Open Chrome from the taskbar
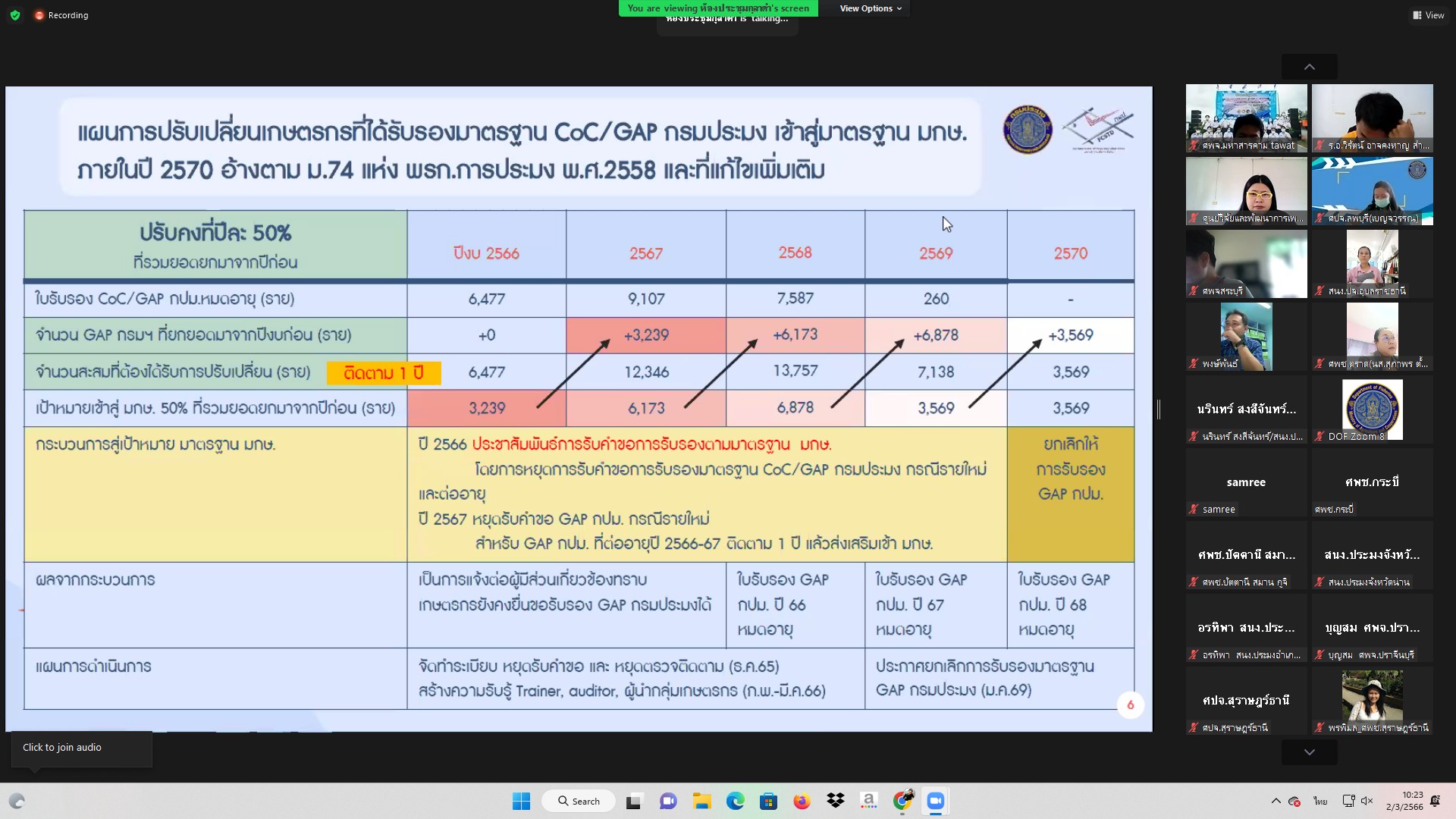This screenshot has width=1456, height=819. [x=902, y=801]
